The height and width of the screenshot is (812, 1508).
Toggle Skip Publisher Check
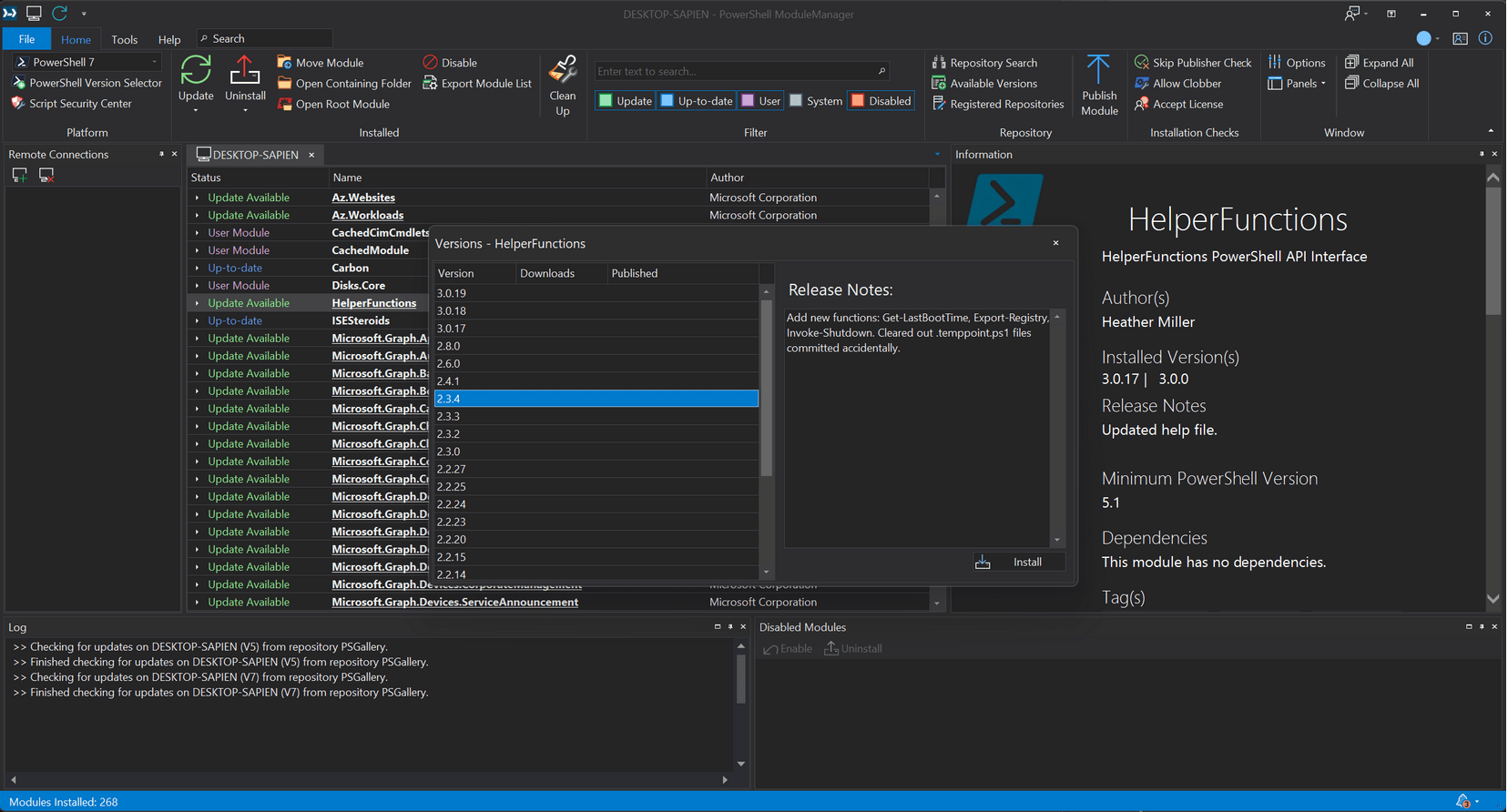tap(1193, 63)
